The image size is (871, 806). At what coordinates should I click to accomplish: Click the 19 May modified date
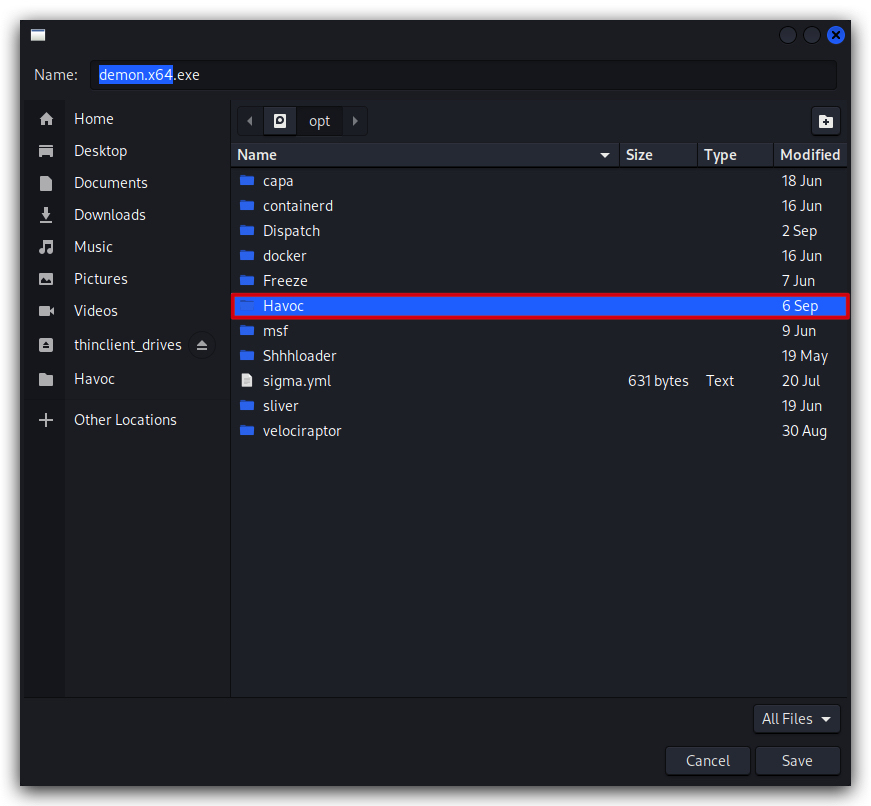click(x=804, y=356)
